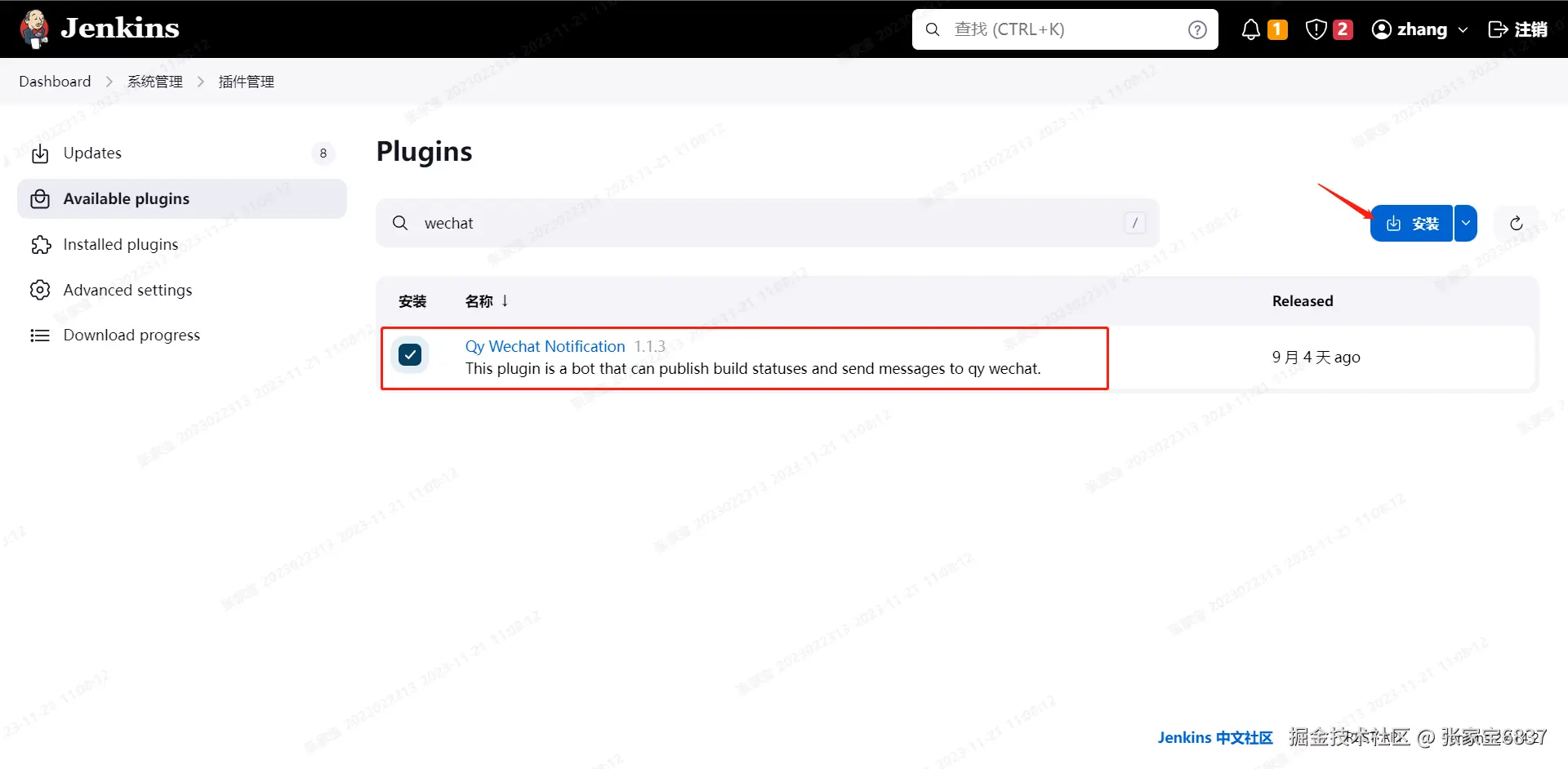Screen dimensions: 1568x769
Task: Open the install options dropdown arrow
Action: (x=1466, y=224)
